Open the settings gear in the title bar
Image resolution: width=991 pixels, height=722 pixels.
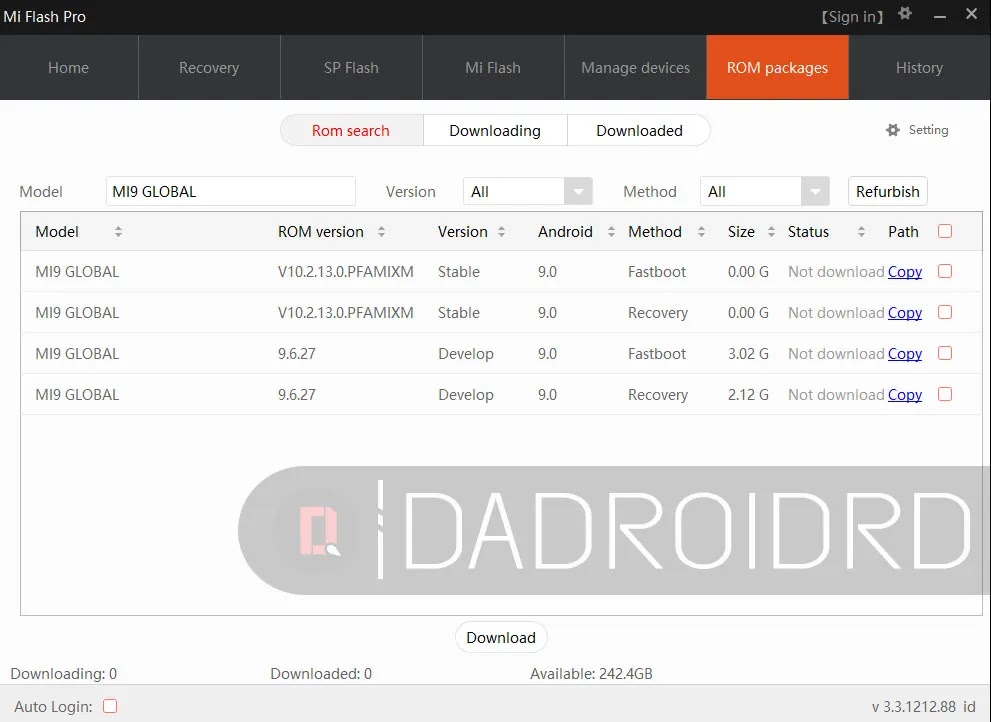point(905,15)
